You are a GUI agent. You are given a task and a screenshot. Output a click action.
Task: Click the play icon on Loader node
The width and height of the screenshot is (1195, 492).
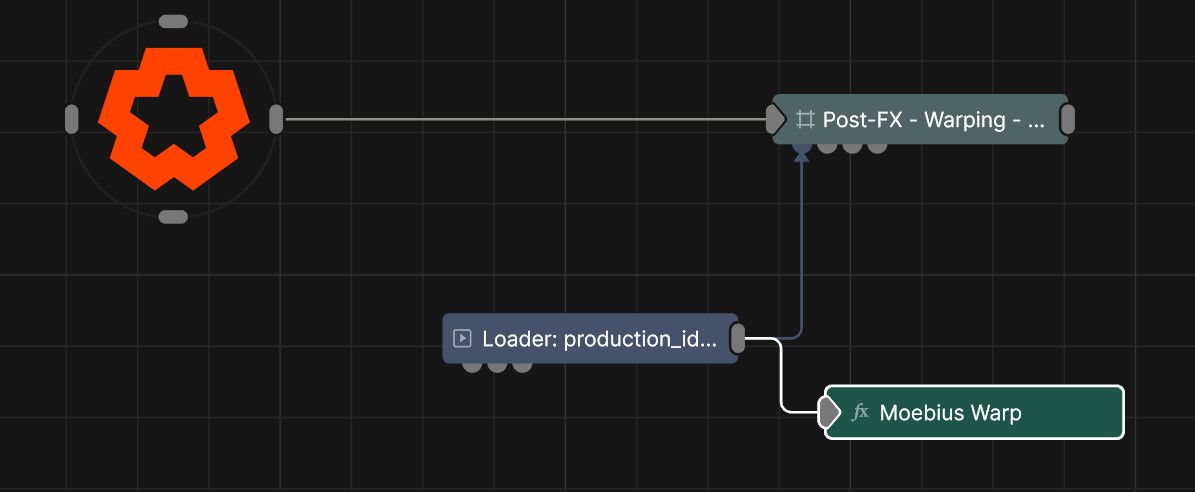pyautogui.click(x=462, y=338)
